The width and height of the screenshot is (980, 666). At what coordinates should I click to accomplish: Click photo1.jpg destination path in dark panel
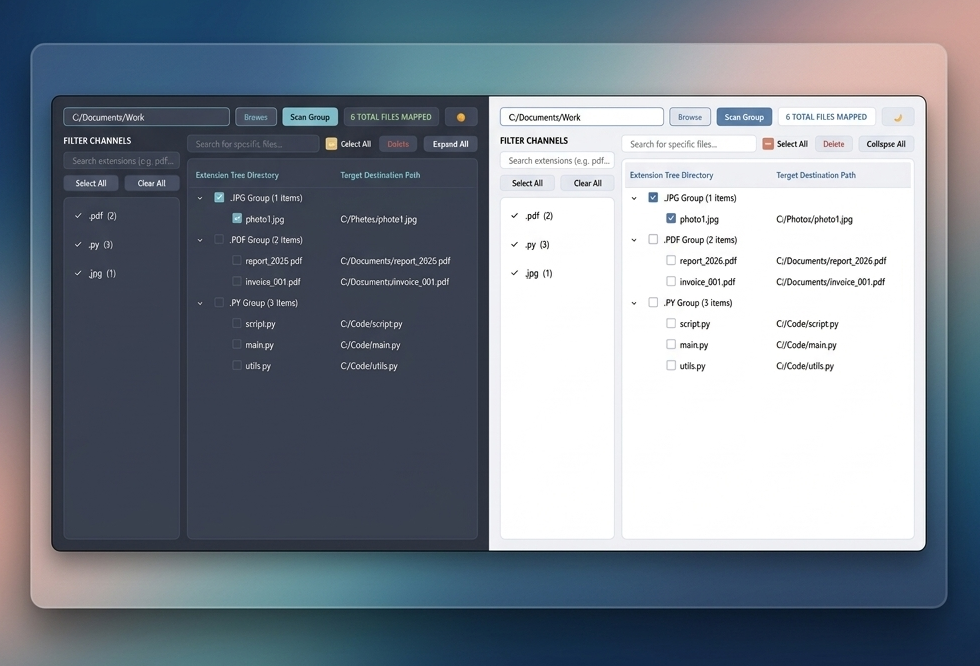point(378,219)
